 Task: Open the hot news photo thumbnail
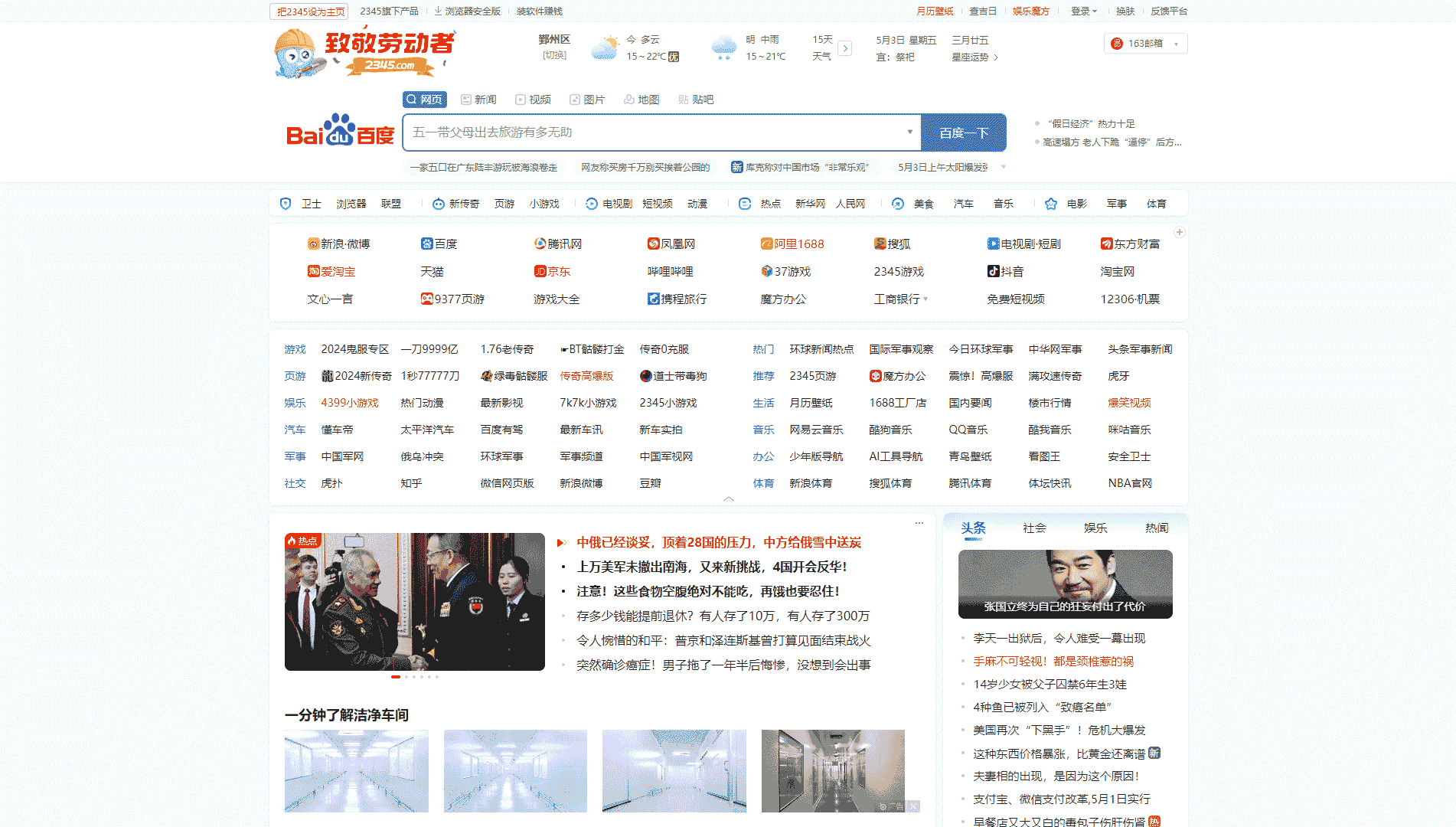pyautogui.click(x=415, y=602)
